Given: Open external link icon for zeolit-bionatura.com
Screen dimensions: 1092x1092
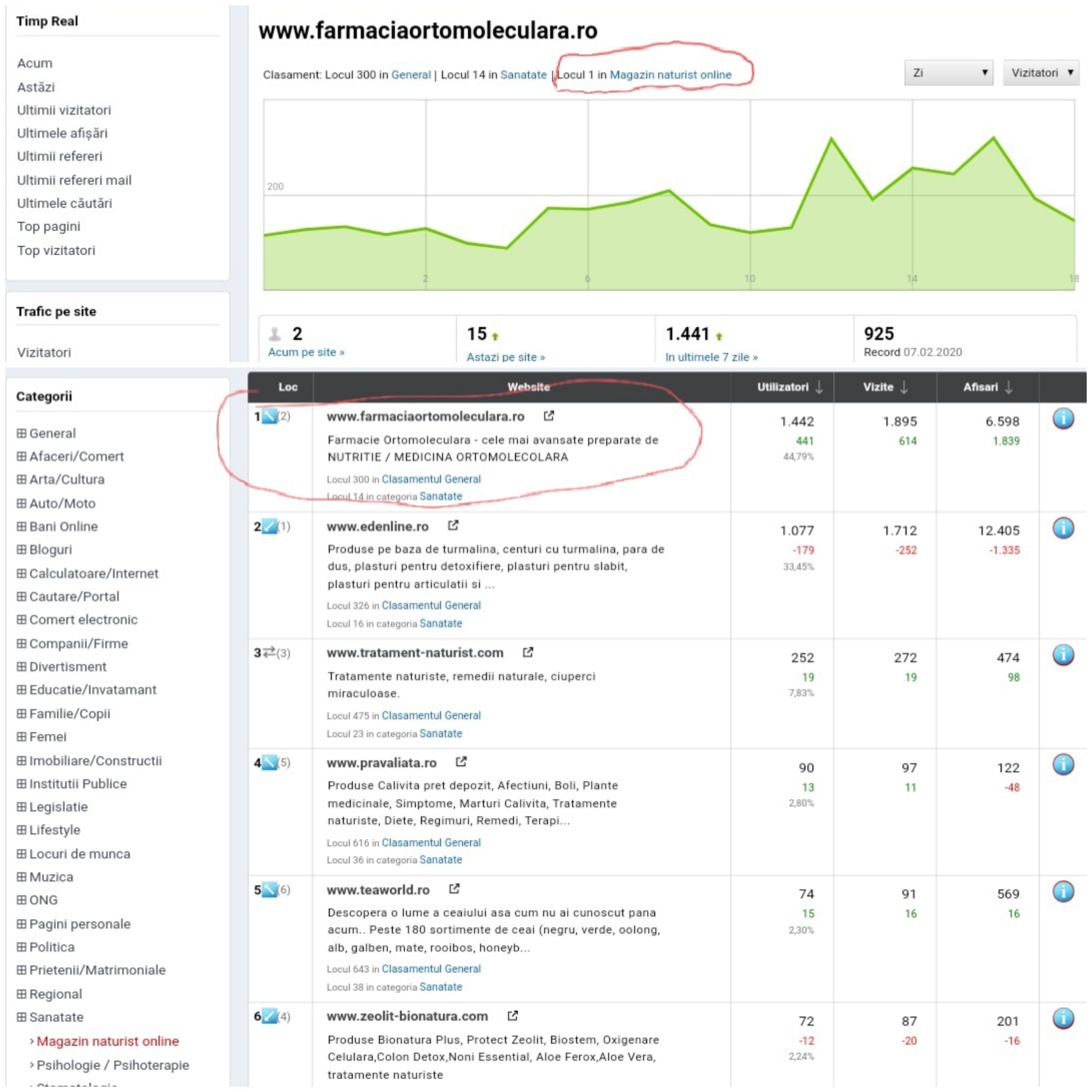Looking at the screenshot, I should [x=513, y=1016].
